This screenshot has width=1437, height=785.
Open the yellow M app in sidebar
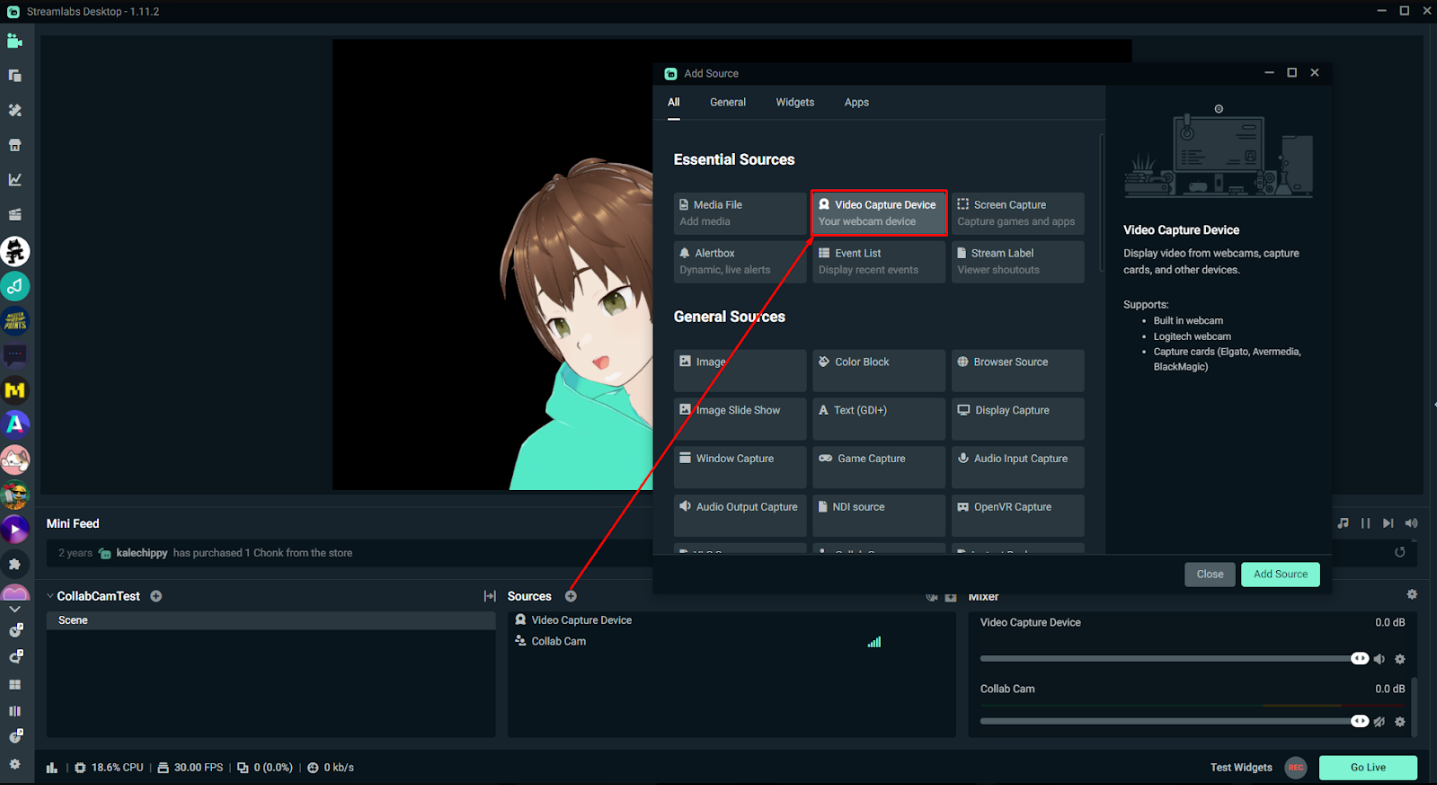(x=15, y=390)
